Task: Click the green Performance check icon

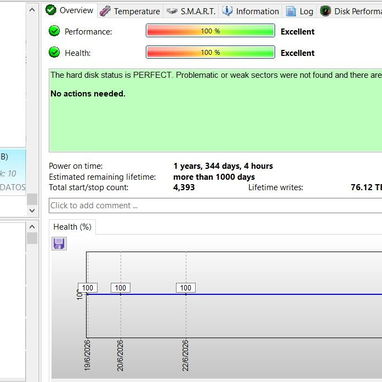Action: tap(54, 31)
